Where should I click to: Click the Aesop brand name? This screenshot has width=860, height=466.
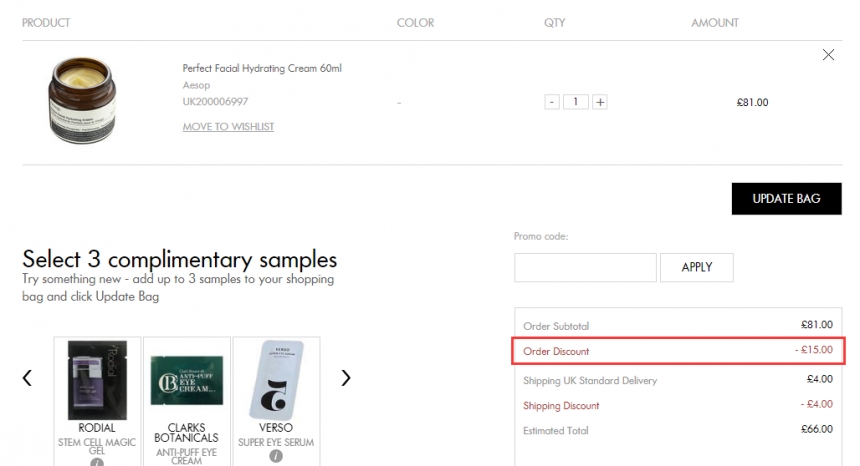[x=196, y=86]
